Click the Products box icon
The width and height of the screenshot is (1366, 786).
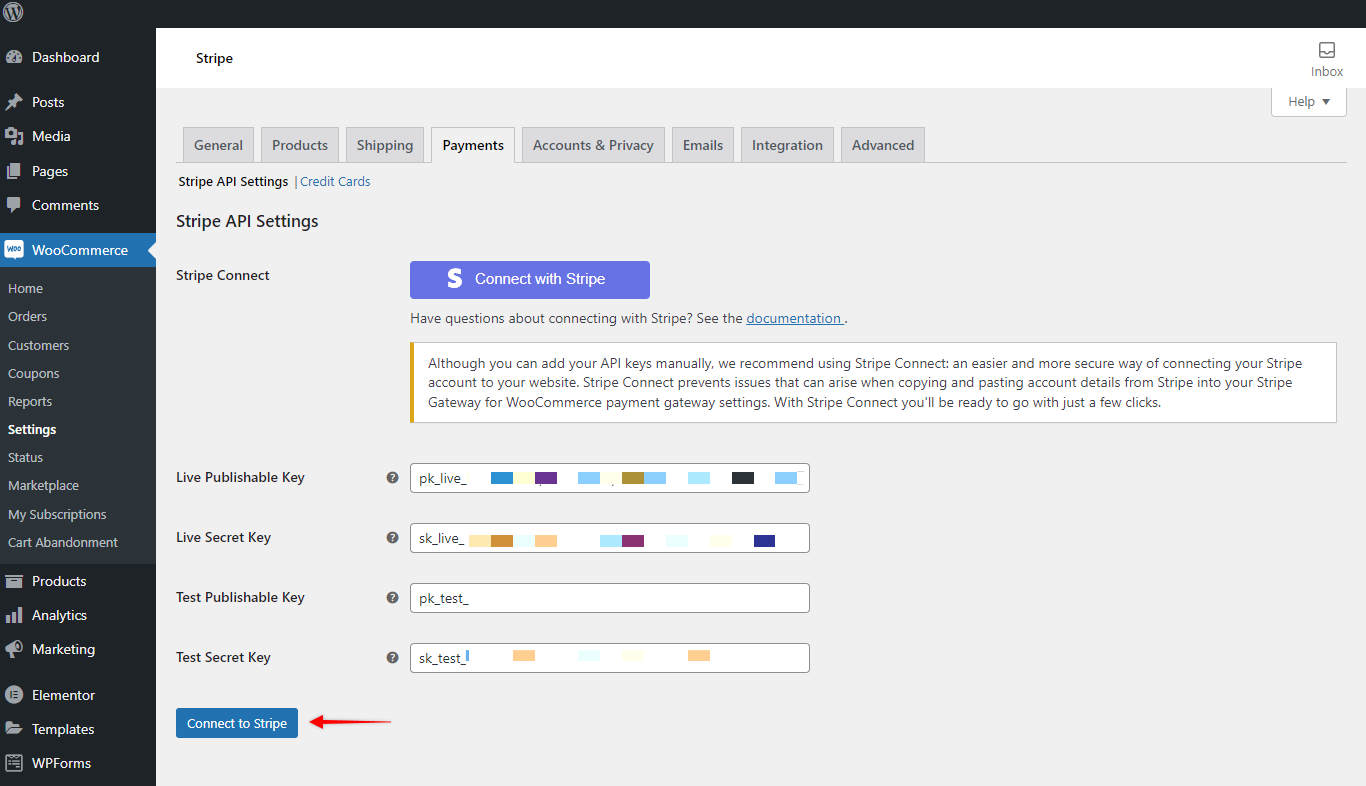tap(14, 581)
